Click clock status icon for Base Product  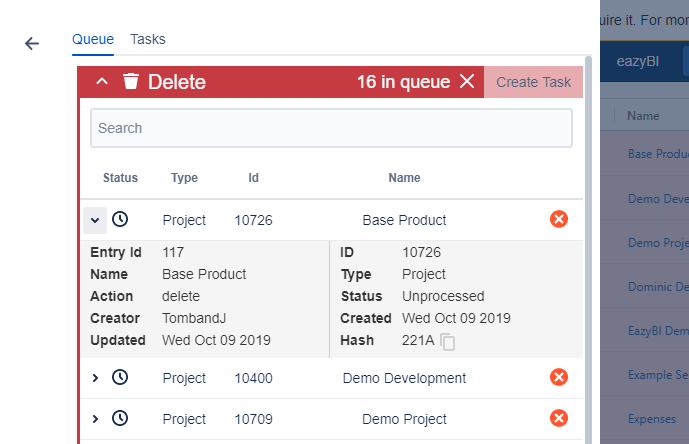pyautogui.click(x=120, y=219)
